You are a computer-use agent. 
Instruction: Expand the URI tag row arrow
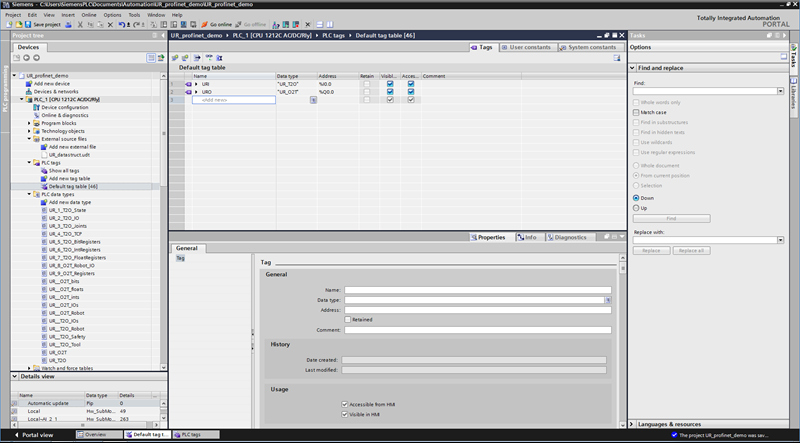tap(196, 83)
